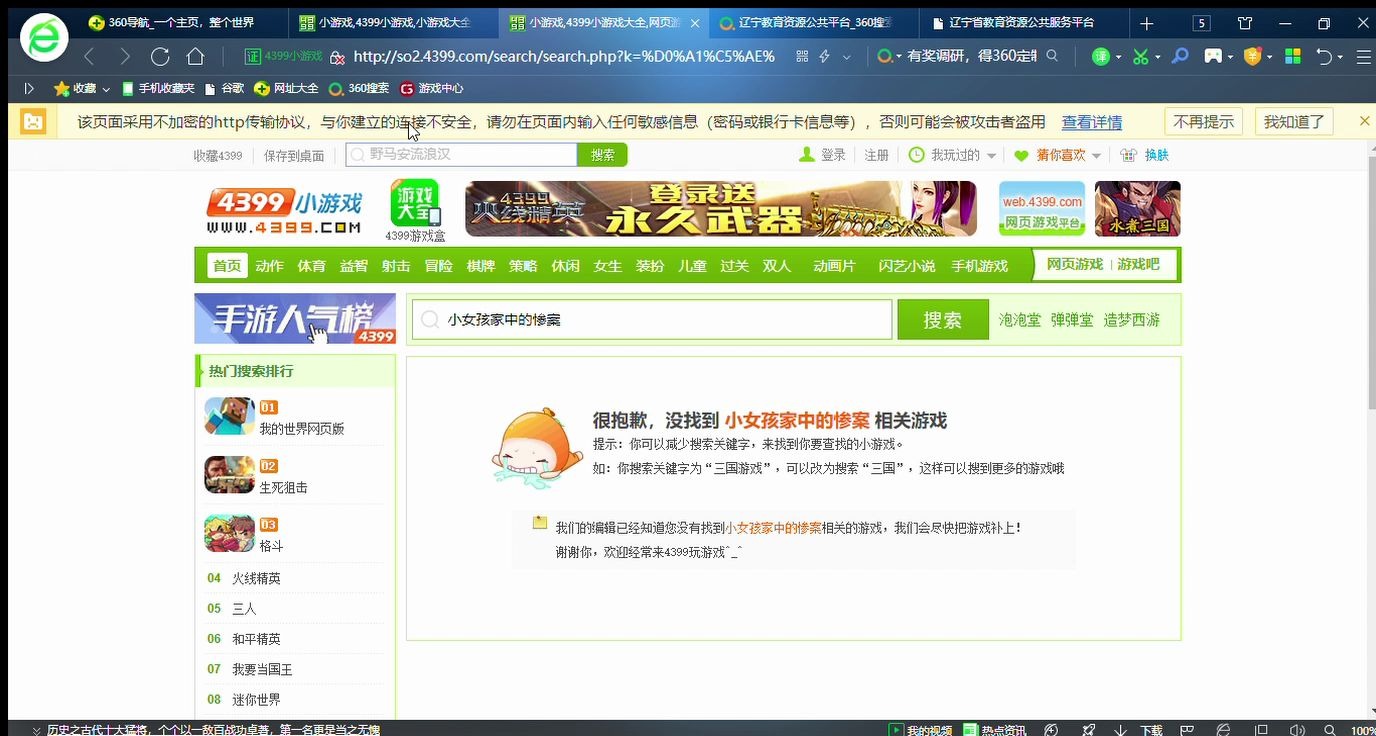The width and height of the screenshot is (1376, 736).
Task: Open the QR code icon in address bar
Action: coord(802,56)
